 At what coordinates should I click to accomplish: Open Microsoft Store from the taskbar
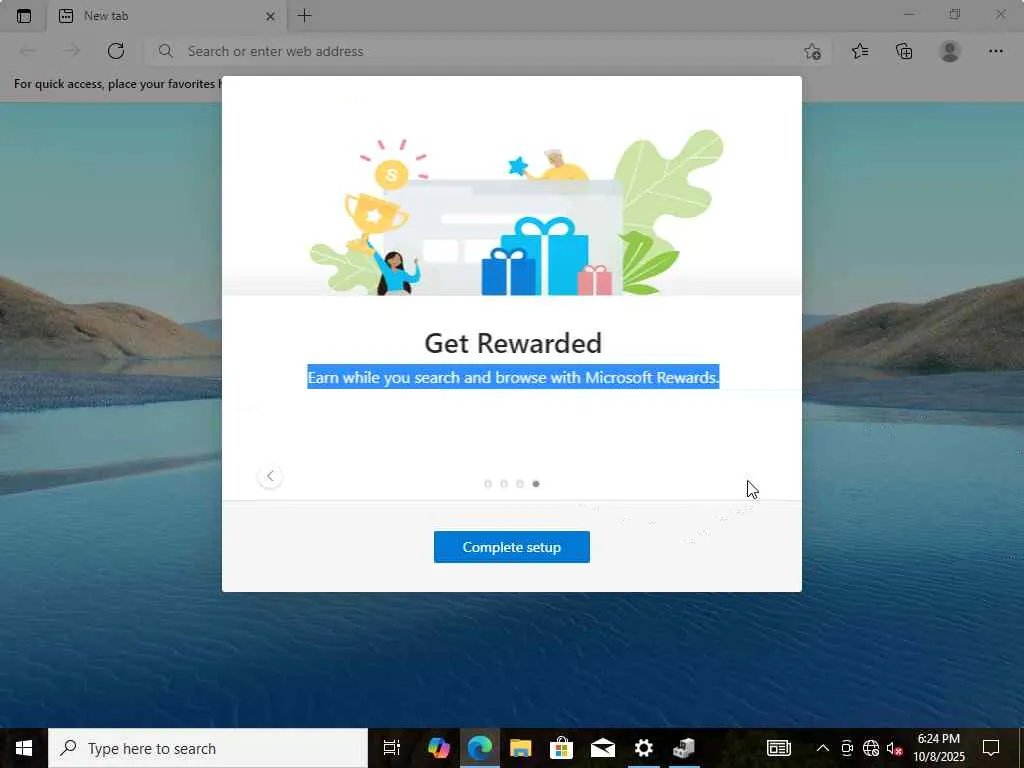click(561, 748)
